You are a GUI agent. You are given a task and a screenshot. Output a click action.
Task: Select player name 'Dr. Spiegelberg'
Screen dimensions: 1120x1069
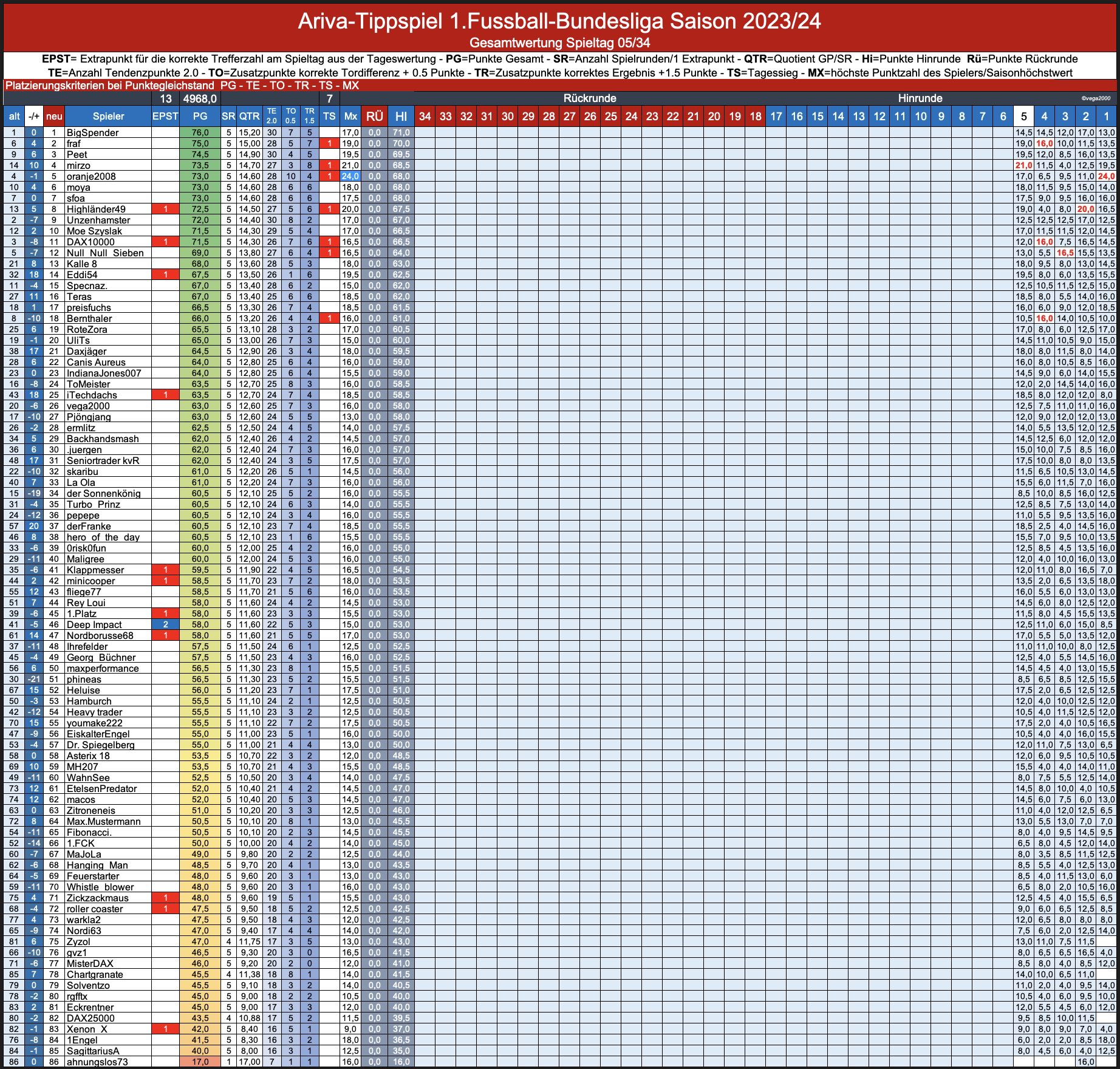(x=100, y=745)
